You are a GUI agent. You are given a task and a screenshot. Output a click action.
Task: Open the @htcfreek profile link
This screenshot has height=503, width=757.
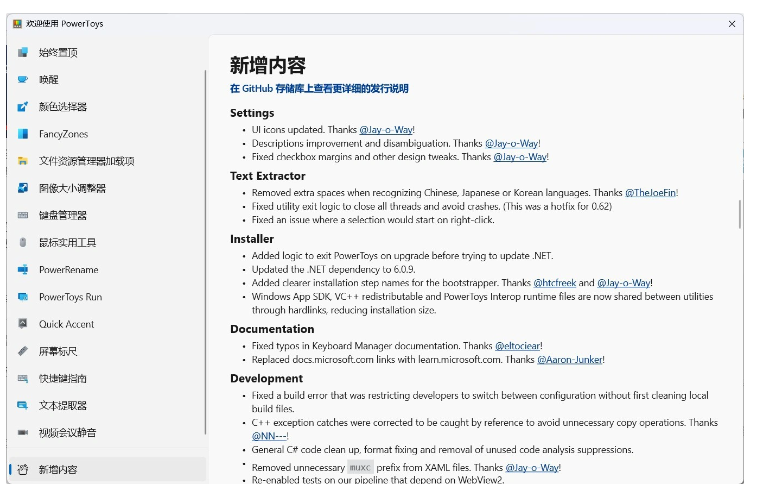click(556, 283)
